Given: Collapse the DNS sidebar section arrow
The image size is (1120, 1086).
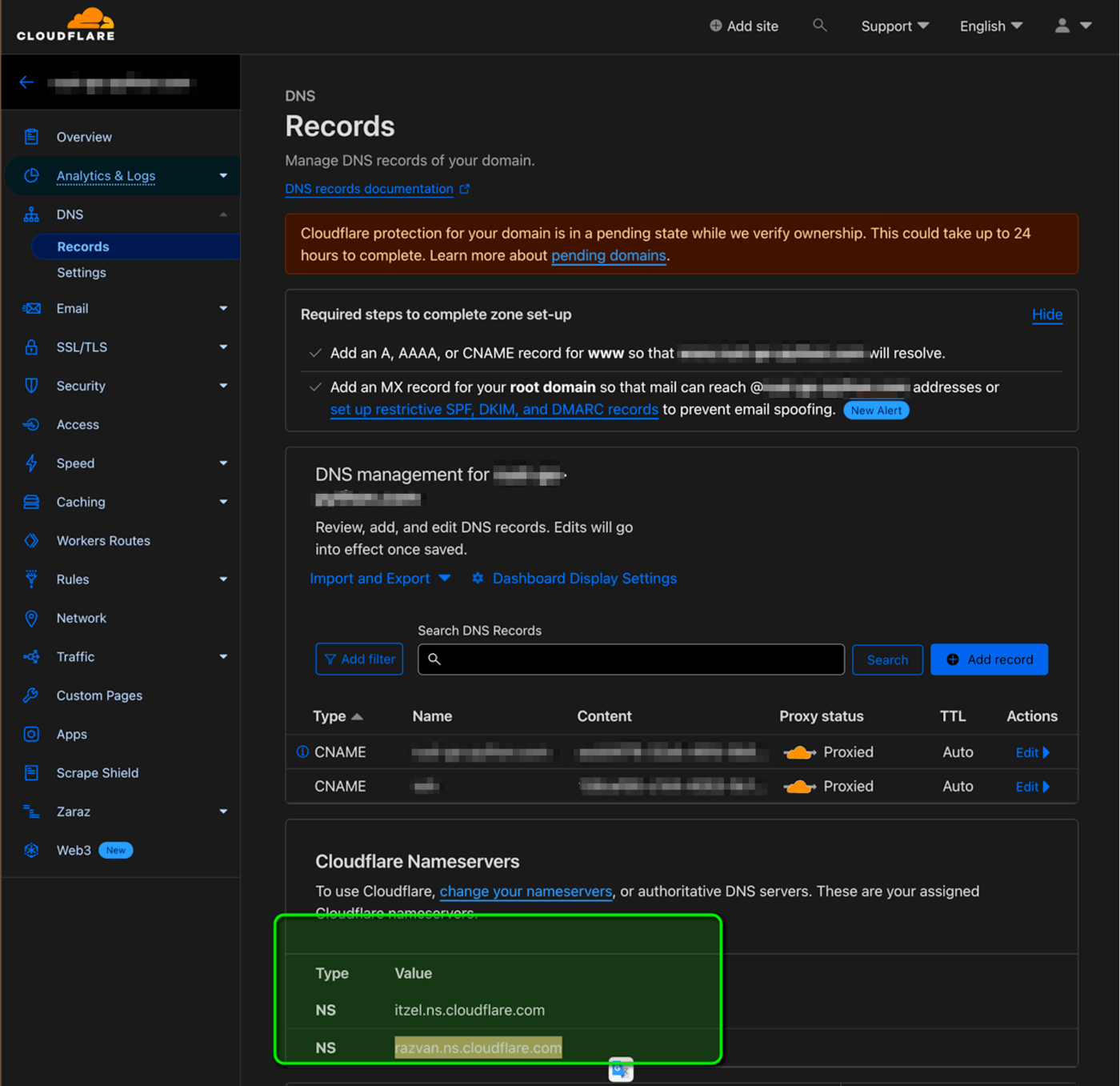Looking at the screenshot, I should [x=223, y=214].
